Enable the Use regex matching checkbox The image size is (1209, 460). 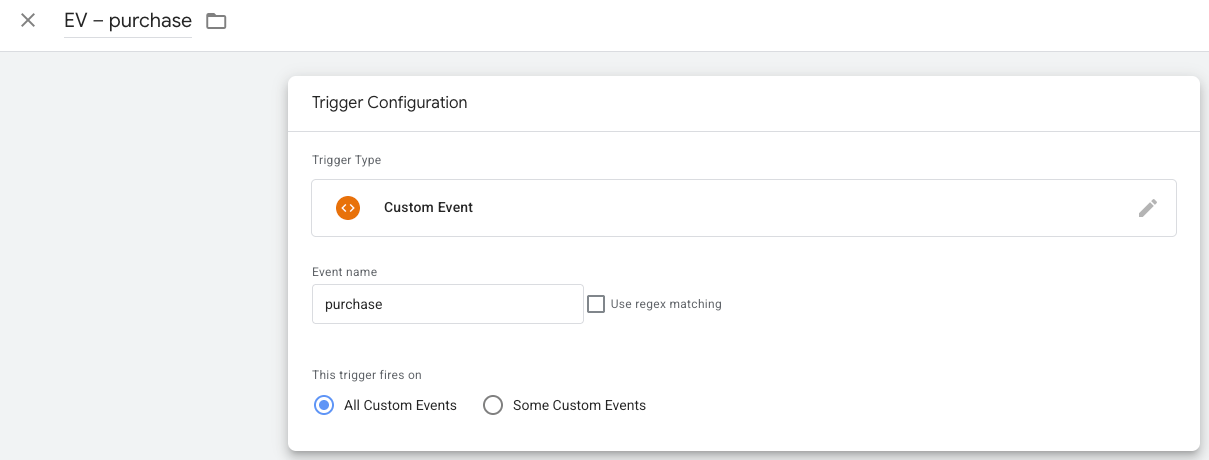pos(596,304)
